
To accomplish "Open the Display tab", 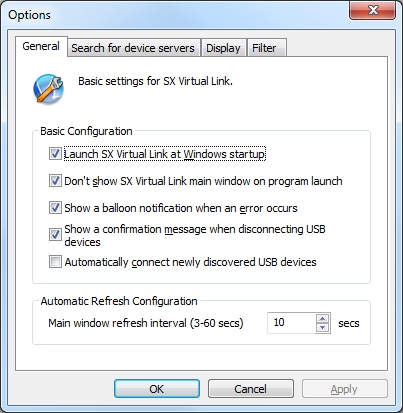I will click(x=223, y=48).
